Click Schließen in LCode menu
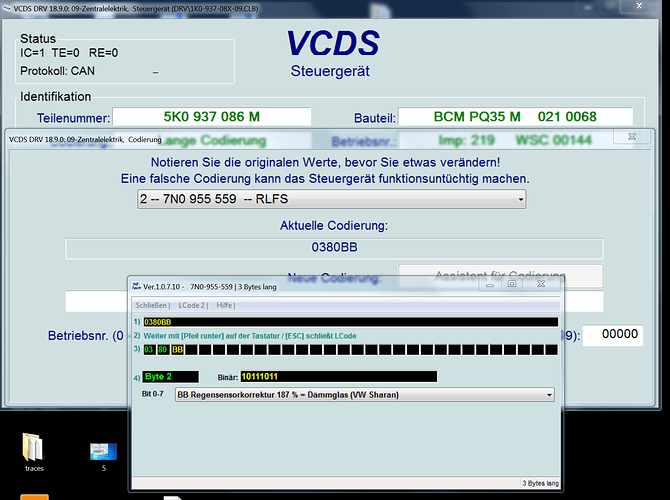Image resolution: width=670 pixels, height=500 pixels. tap(152, 305)
